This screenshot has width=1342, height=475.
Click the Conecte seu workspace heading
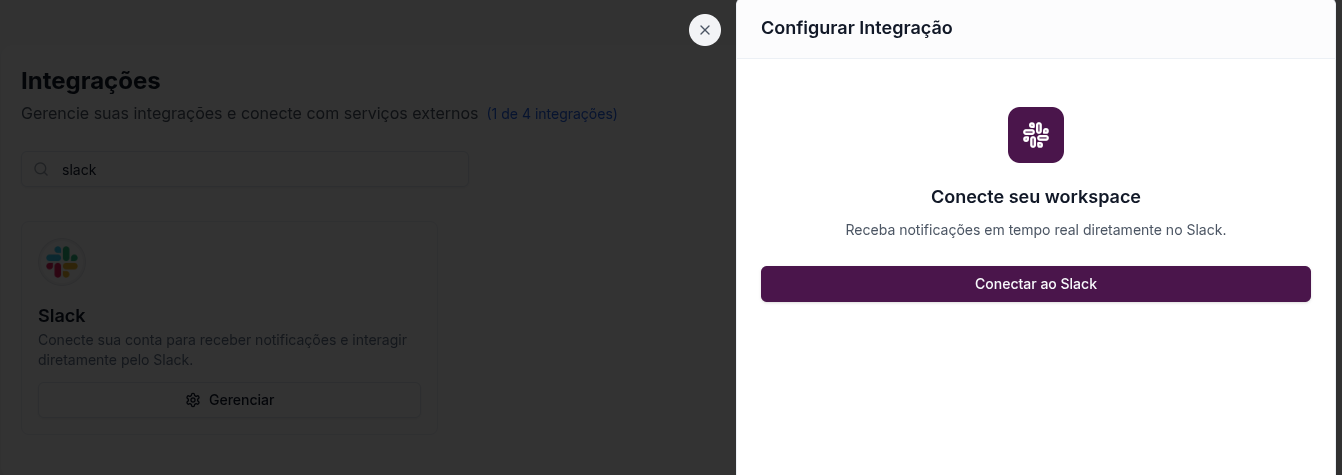[x=1035, y=197]
